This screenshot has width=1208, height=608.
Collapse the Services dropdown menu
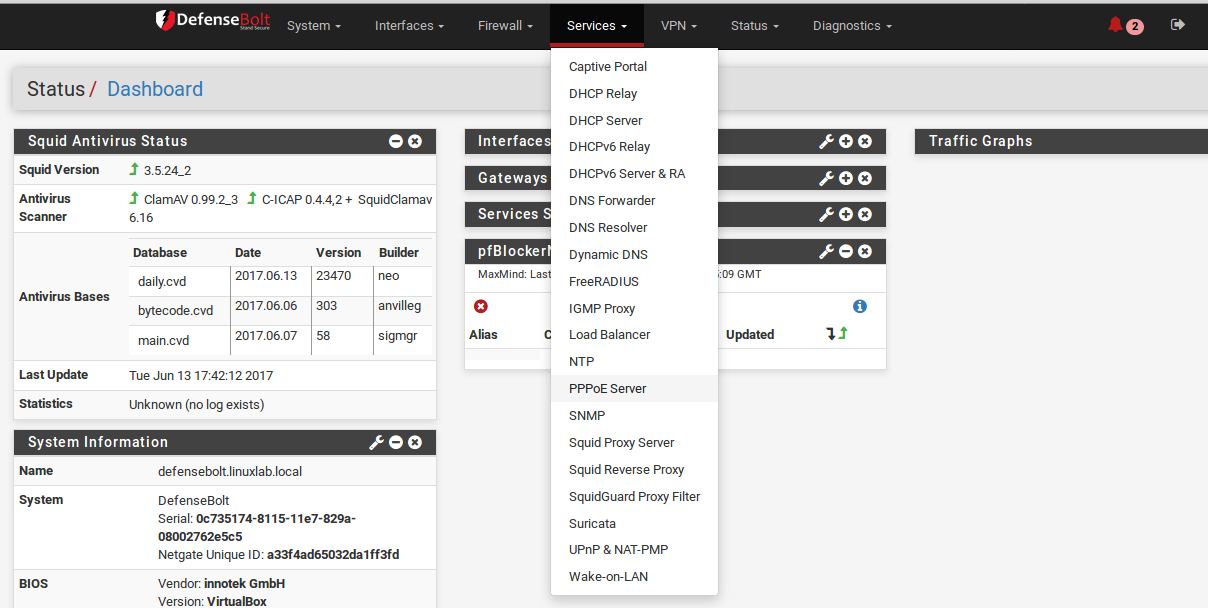coord(597,25)
